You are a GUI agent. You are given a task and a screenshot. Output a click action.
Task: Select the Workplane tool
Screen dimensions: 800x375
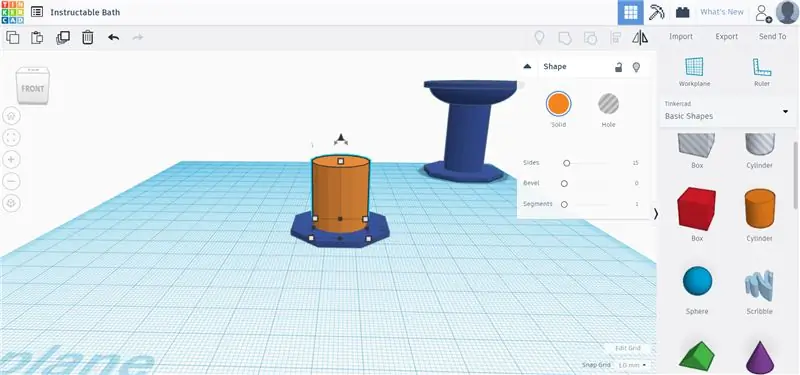tap(694, 72)
